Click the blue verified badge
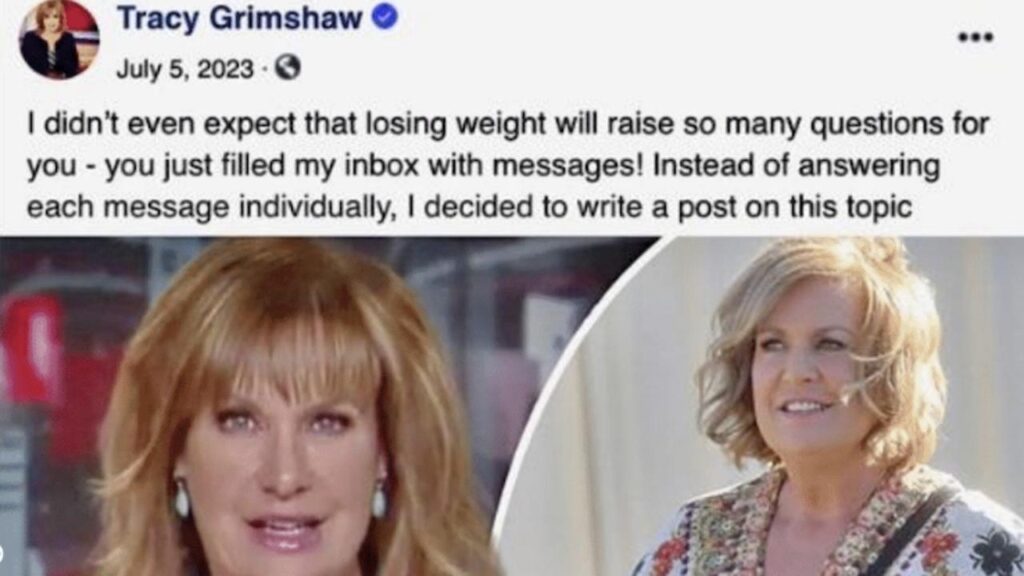 point(385,18)
